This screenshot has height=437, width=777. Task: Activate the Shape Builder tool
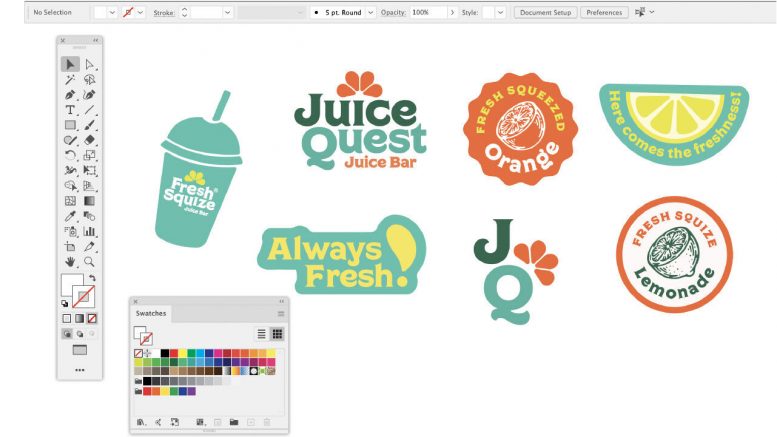point(70,186)
